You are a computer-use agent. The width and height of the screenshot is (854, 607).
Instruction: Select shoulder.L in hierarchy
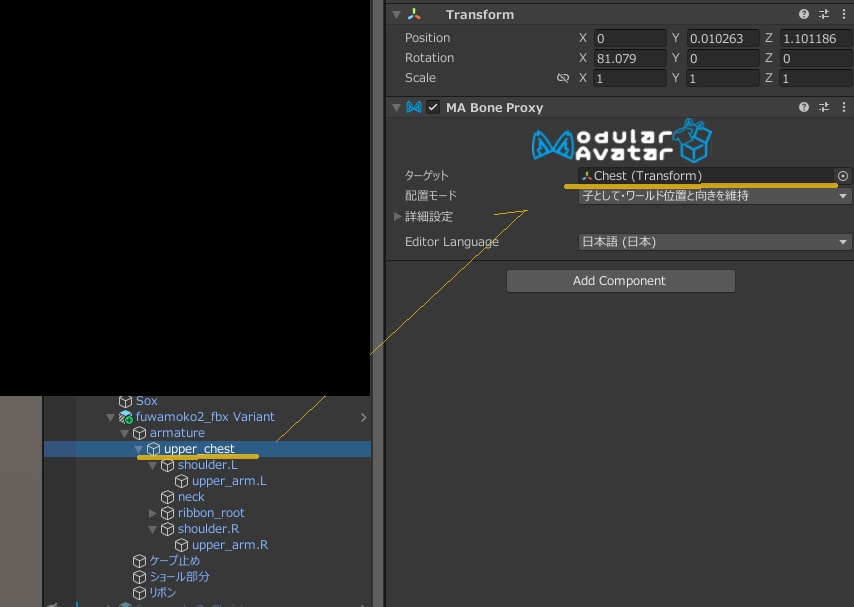click(x=208, y=465)
